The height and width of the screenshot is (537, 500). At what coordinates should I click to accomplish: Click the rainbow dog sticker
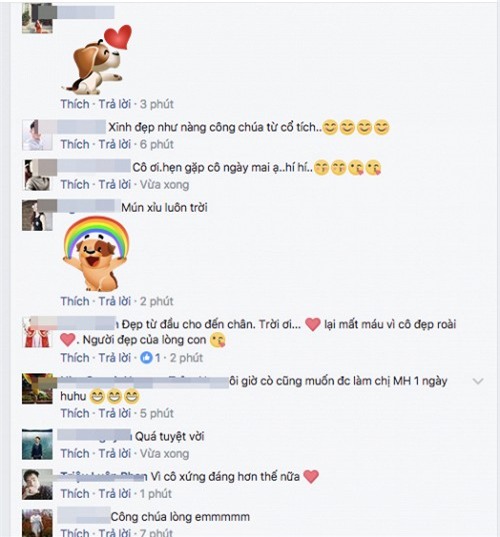point(96,253)
